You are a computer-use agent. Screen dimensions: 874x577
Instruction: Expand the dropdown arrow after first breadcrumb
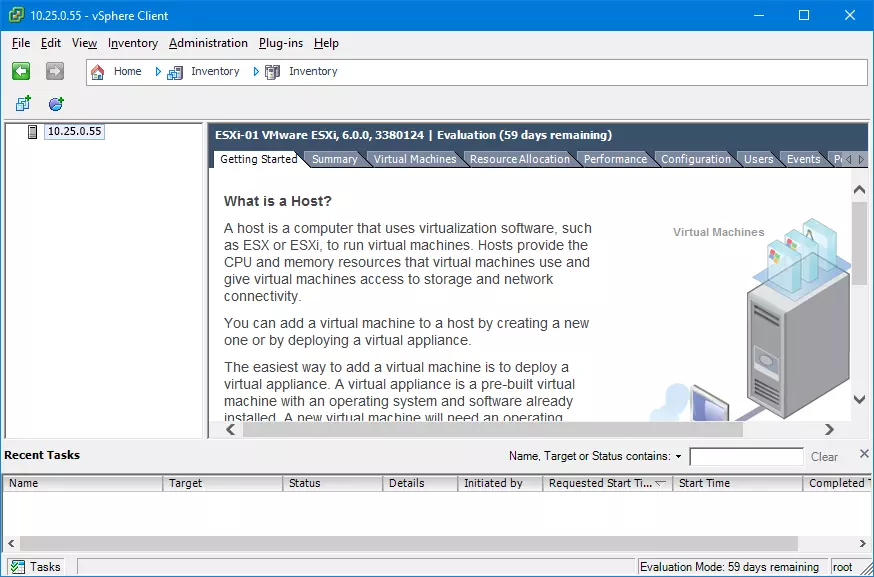pos(158,72)
